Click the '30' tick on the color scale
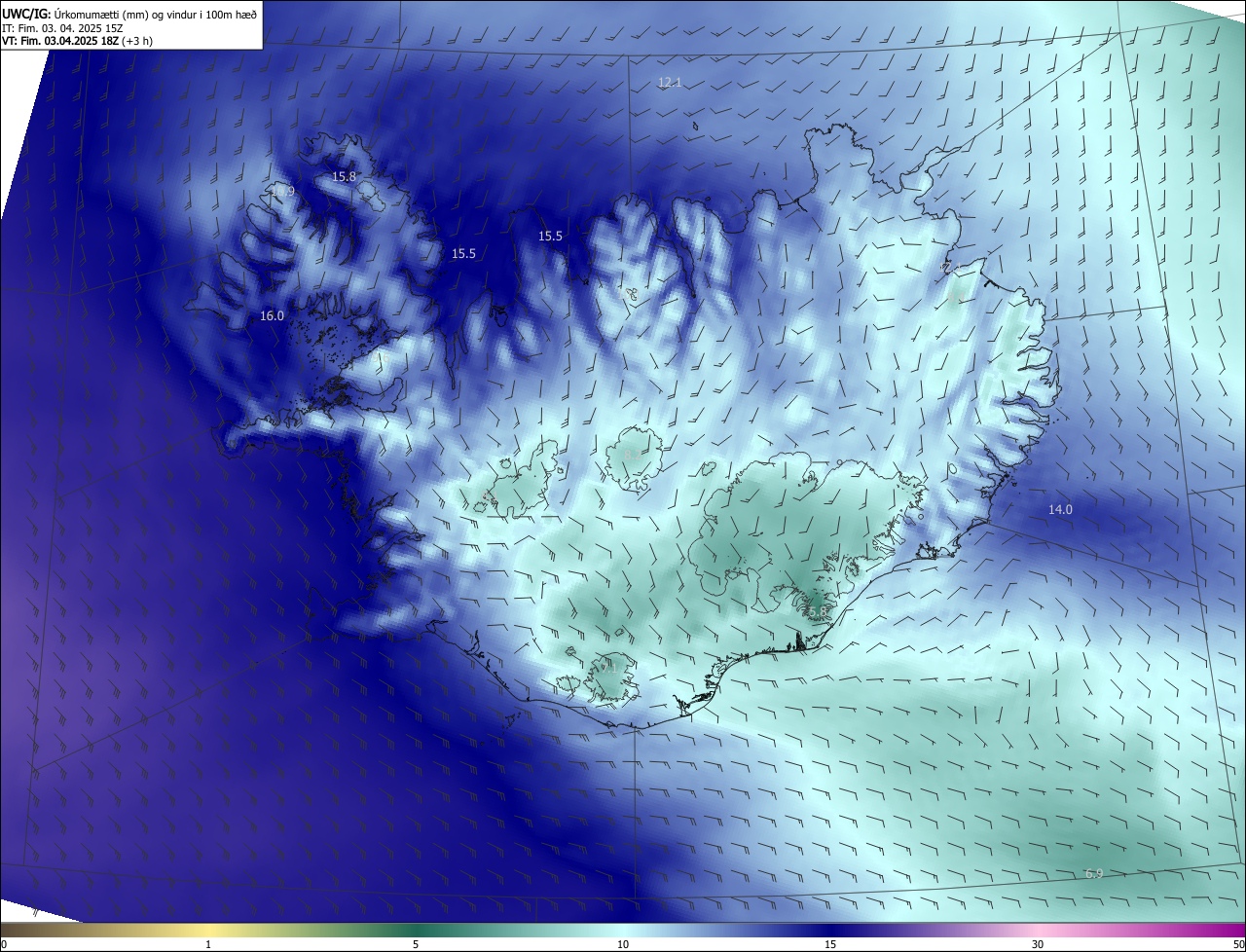The image size is (1246, 952). coord(1038,944)
